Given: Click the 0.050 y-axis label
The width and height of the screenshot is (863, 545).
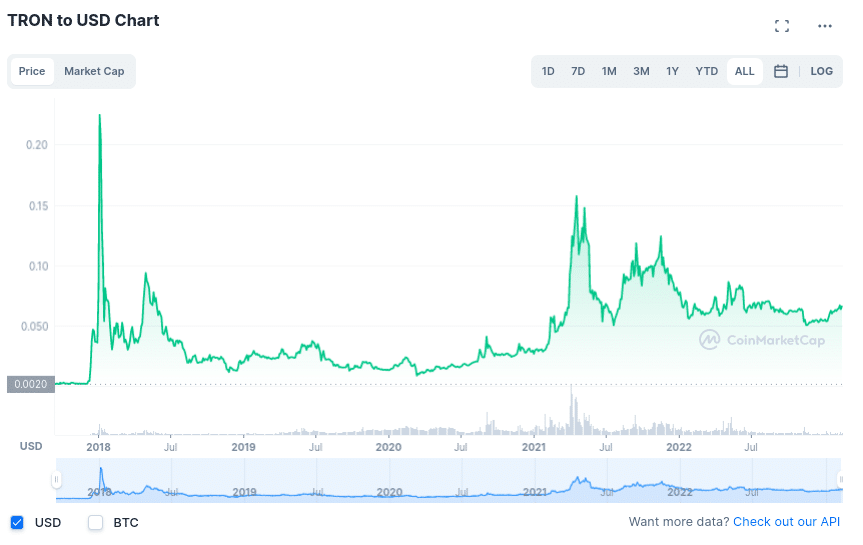Looking at the screenshot, I should (34, 326).
